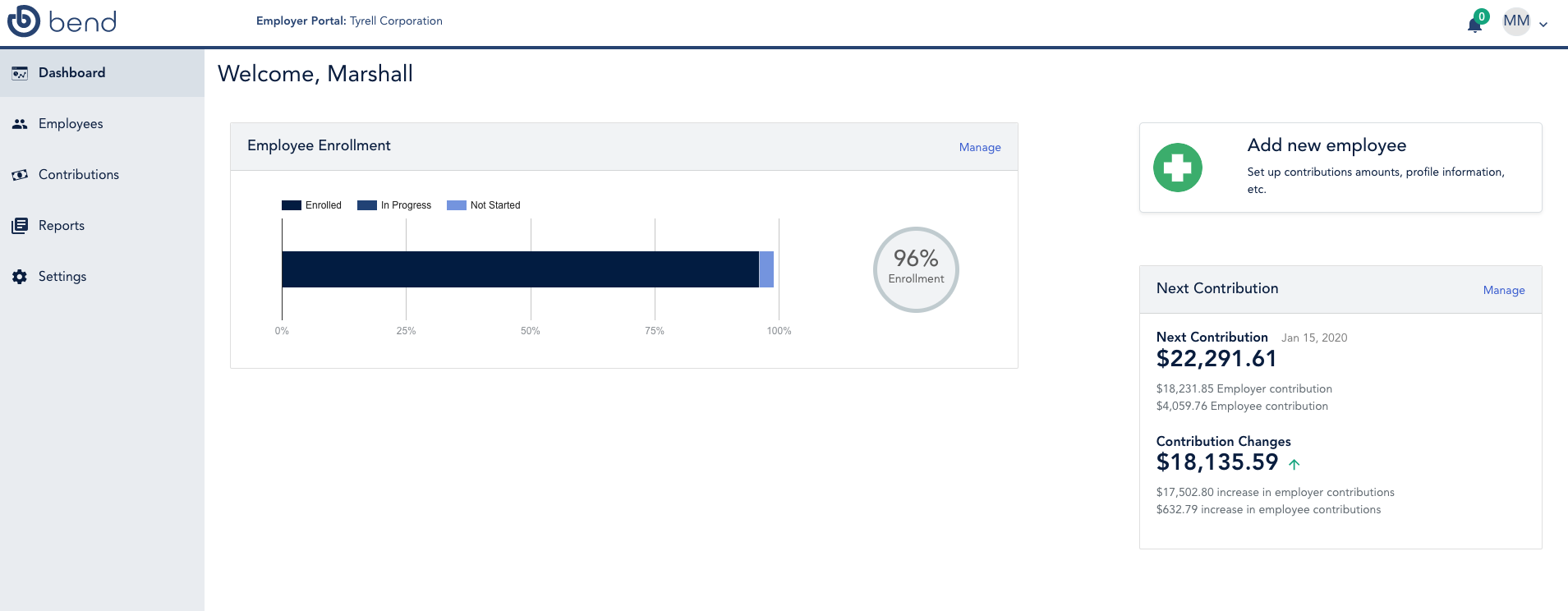Click the Add new employee heading
The image size is (1568, 611).
1327,145
